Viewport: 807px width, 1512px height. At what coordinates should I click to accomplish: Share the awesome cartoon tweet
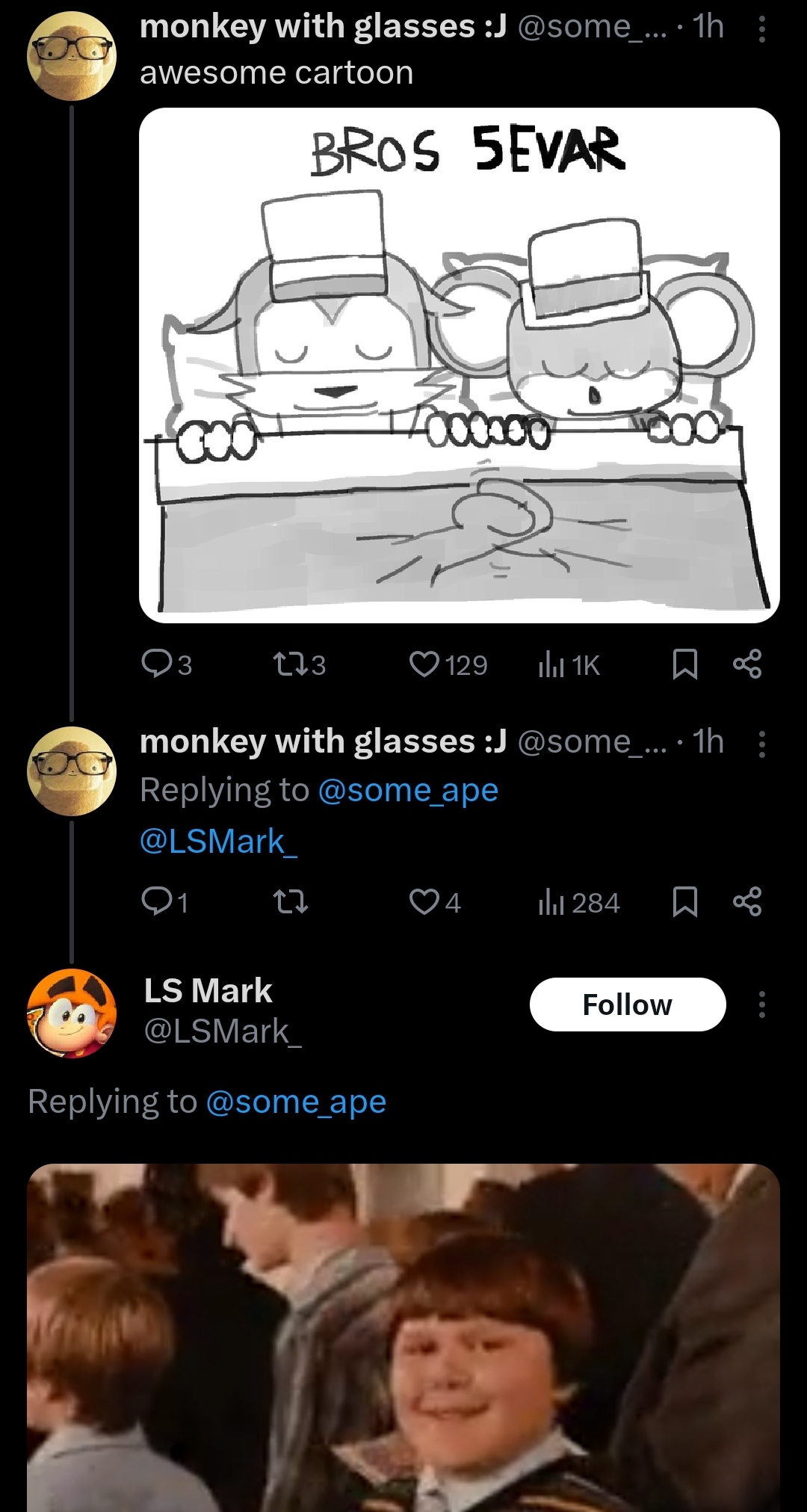click(747, 664)
